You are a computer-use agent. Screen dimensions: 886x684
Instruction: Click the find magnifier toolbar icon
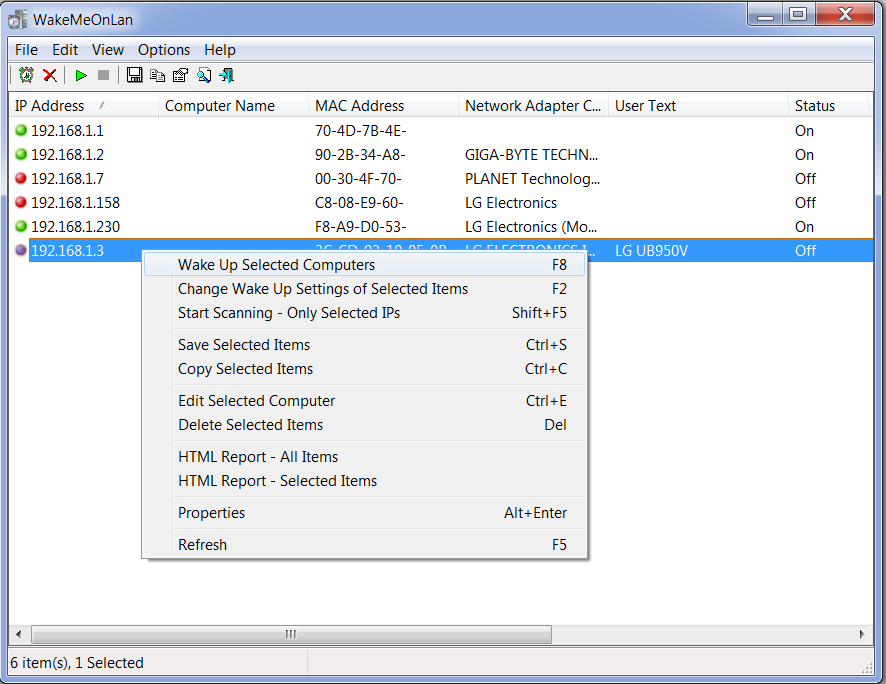pos(204,75)
